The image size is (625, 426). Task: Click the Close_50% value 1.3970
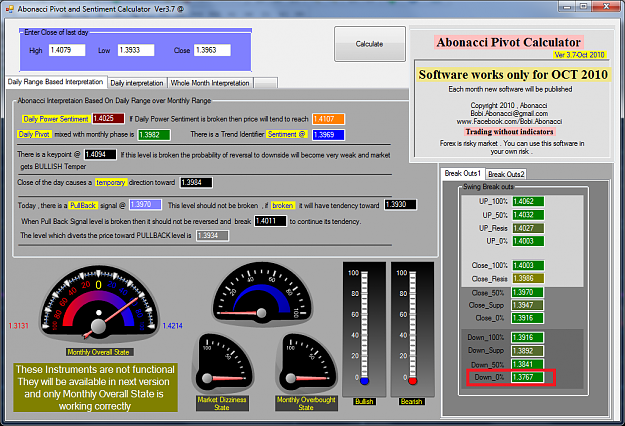[527, 293]
